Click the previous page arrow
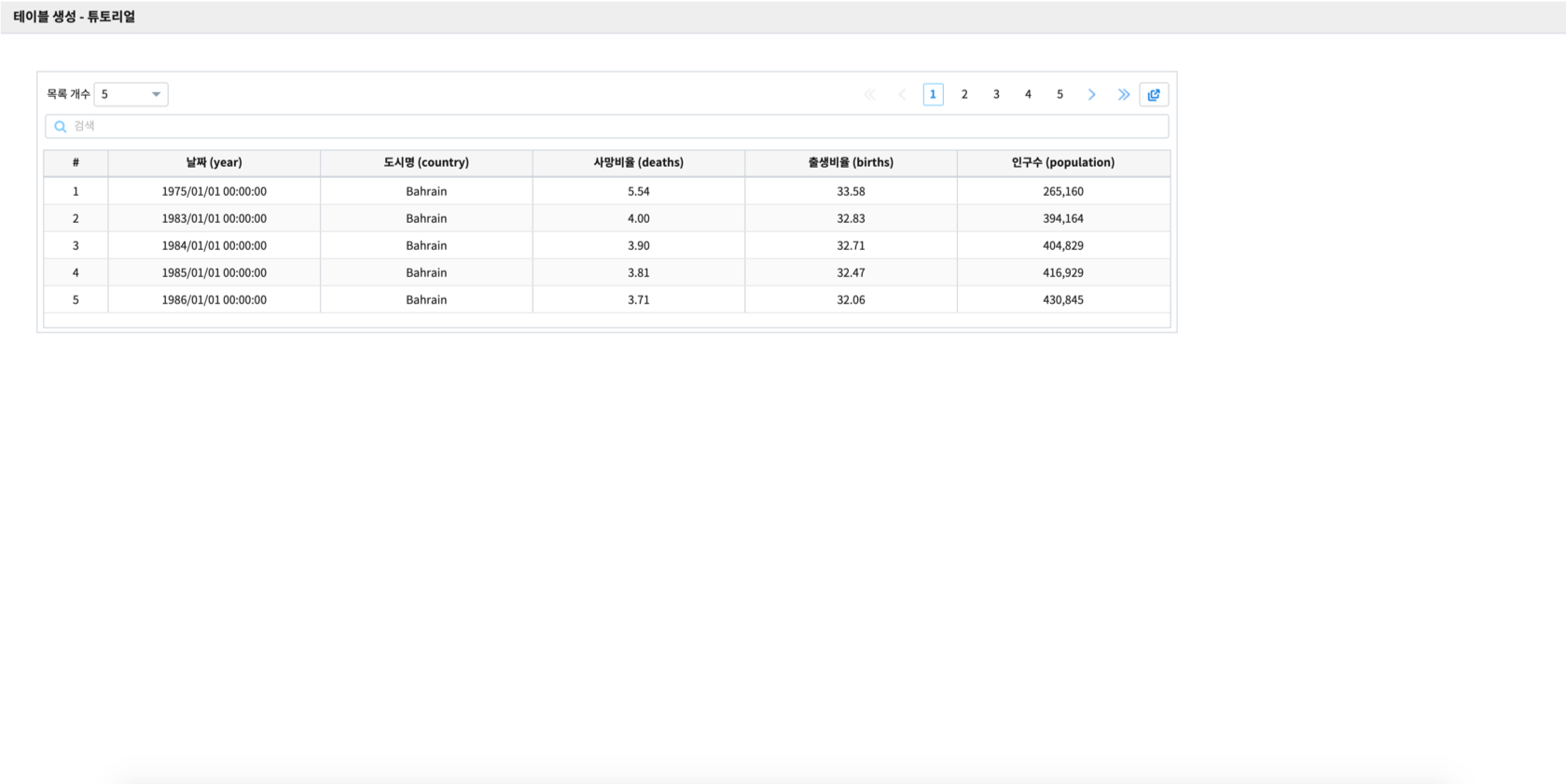 tap(902, 94)
